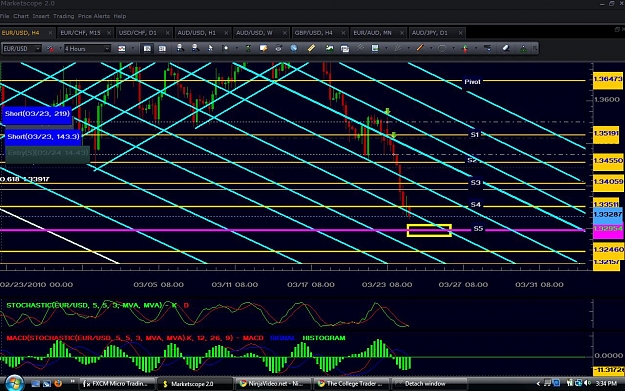Screen dimensions: 625x391
Task: Click the instrument icon beside EUR/USD box
Action: (x=50, y=49)
